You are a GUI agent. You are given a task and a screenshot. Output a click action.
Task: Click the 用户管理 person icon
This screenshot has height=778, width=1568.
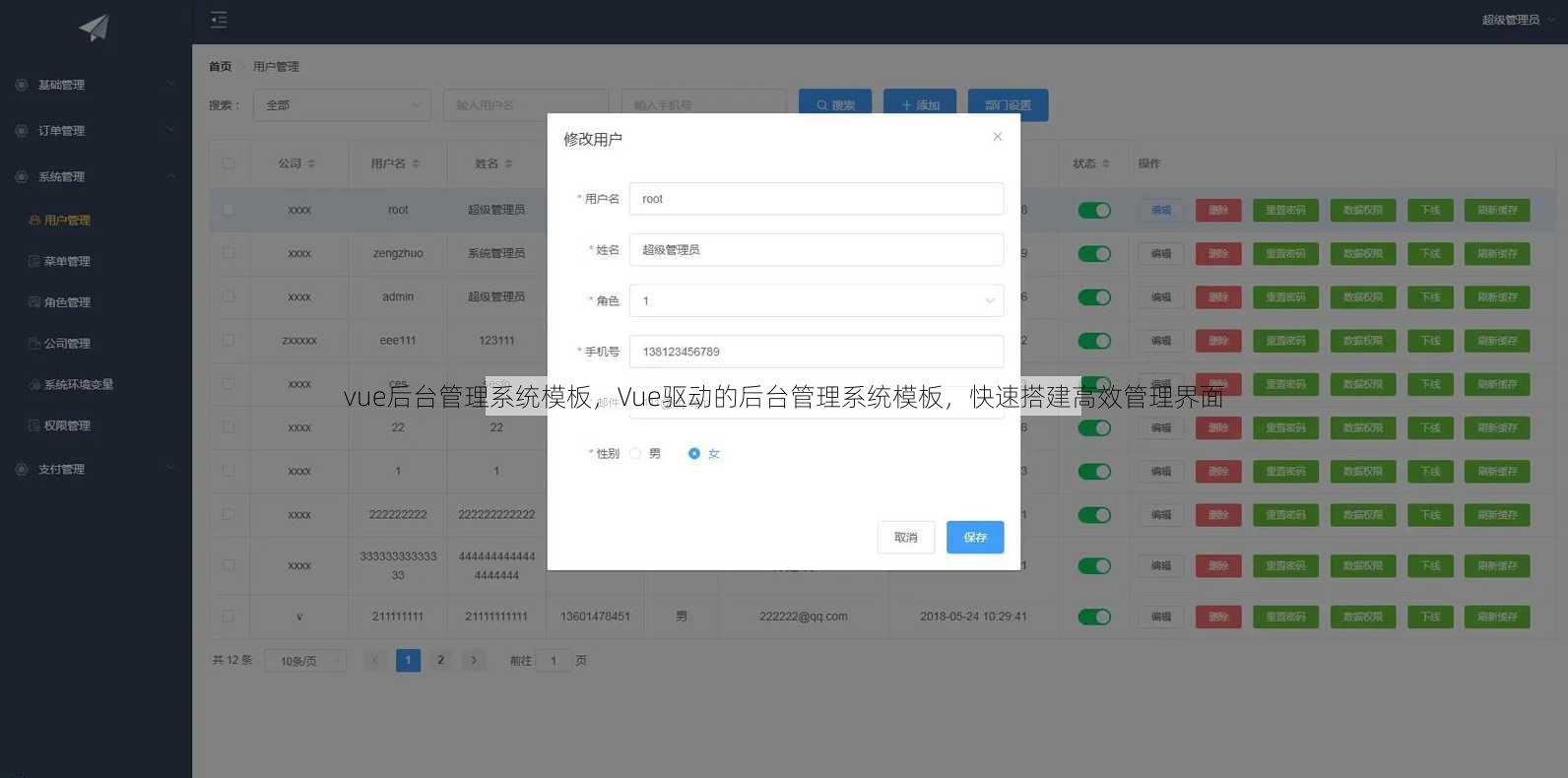34,221
